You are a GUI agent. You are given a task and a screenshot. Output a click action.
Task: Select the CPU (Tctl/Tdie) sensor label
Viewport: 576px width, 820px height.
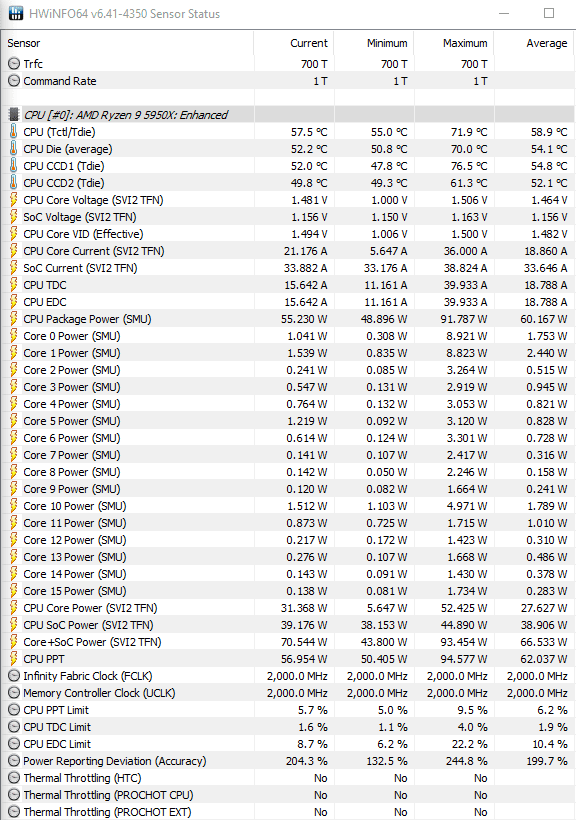coord(59,132)
